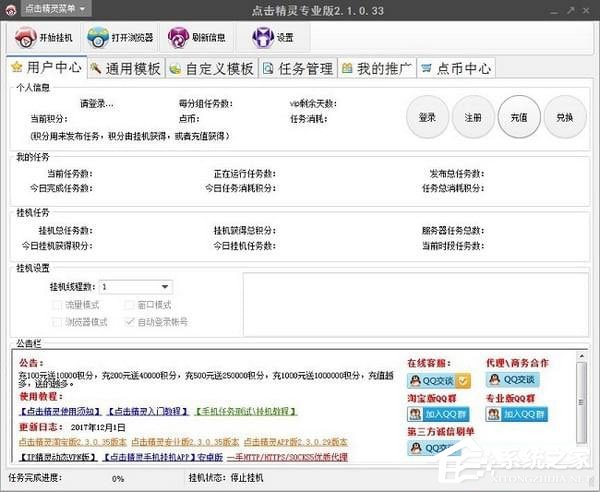The image size is (600, 492).
Task: Open the 自定义模板 tab
Action: point(212,68)
